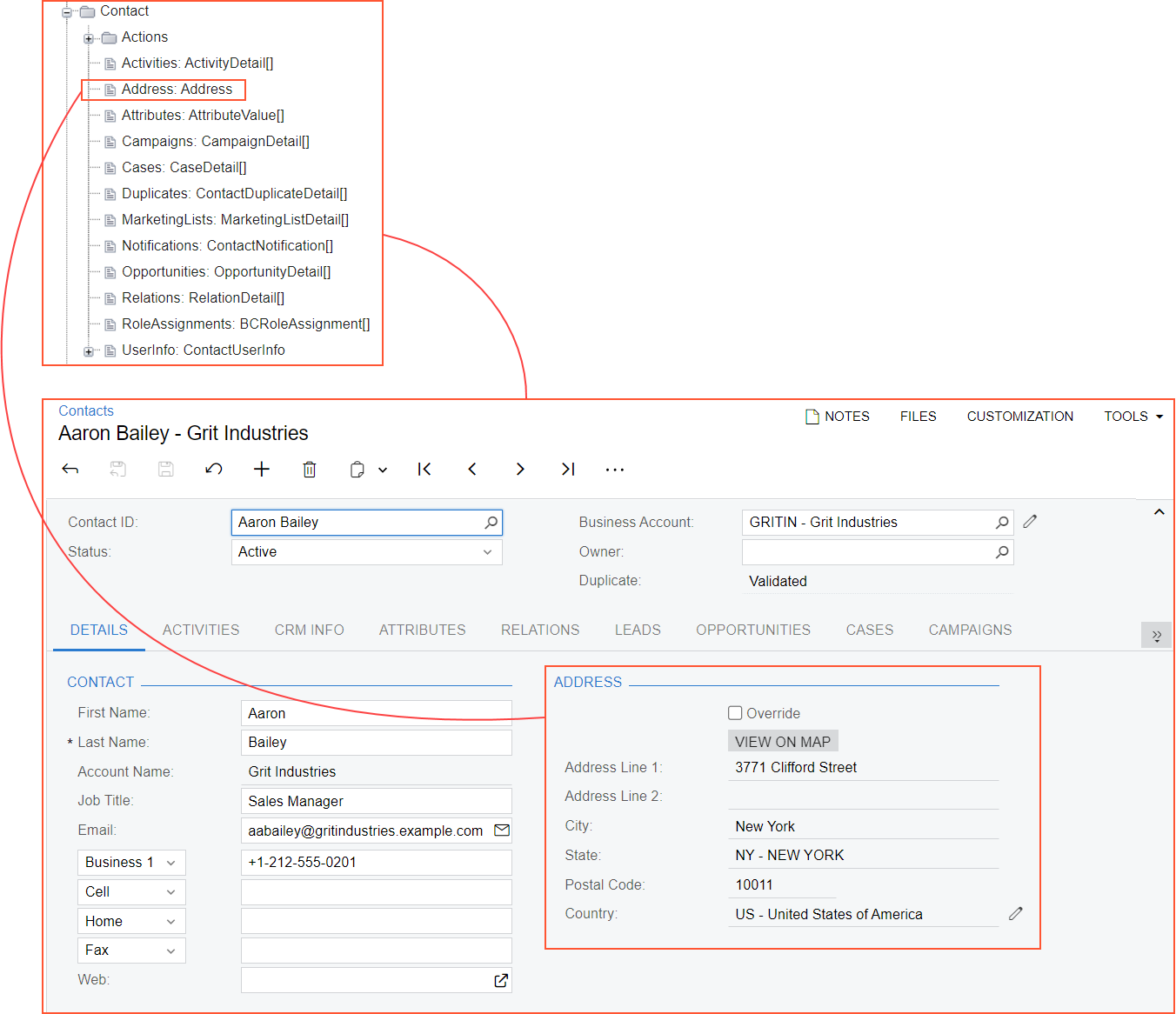The height and width of the screenshot is (1014, 1176).
Task: Toggle the Override address checkbox
Action: click(735, 713)
